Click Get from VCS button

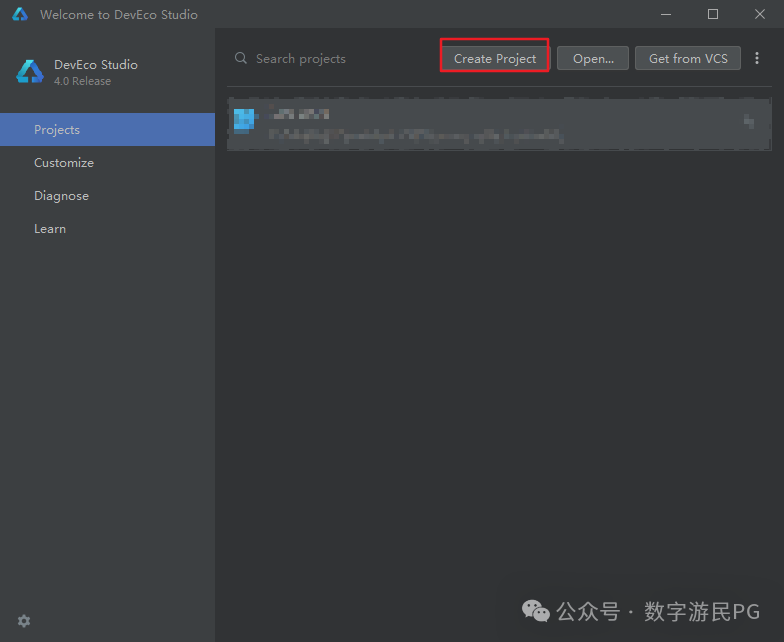tap(688, 58)
